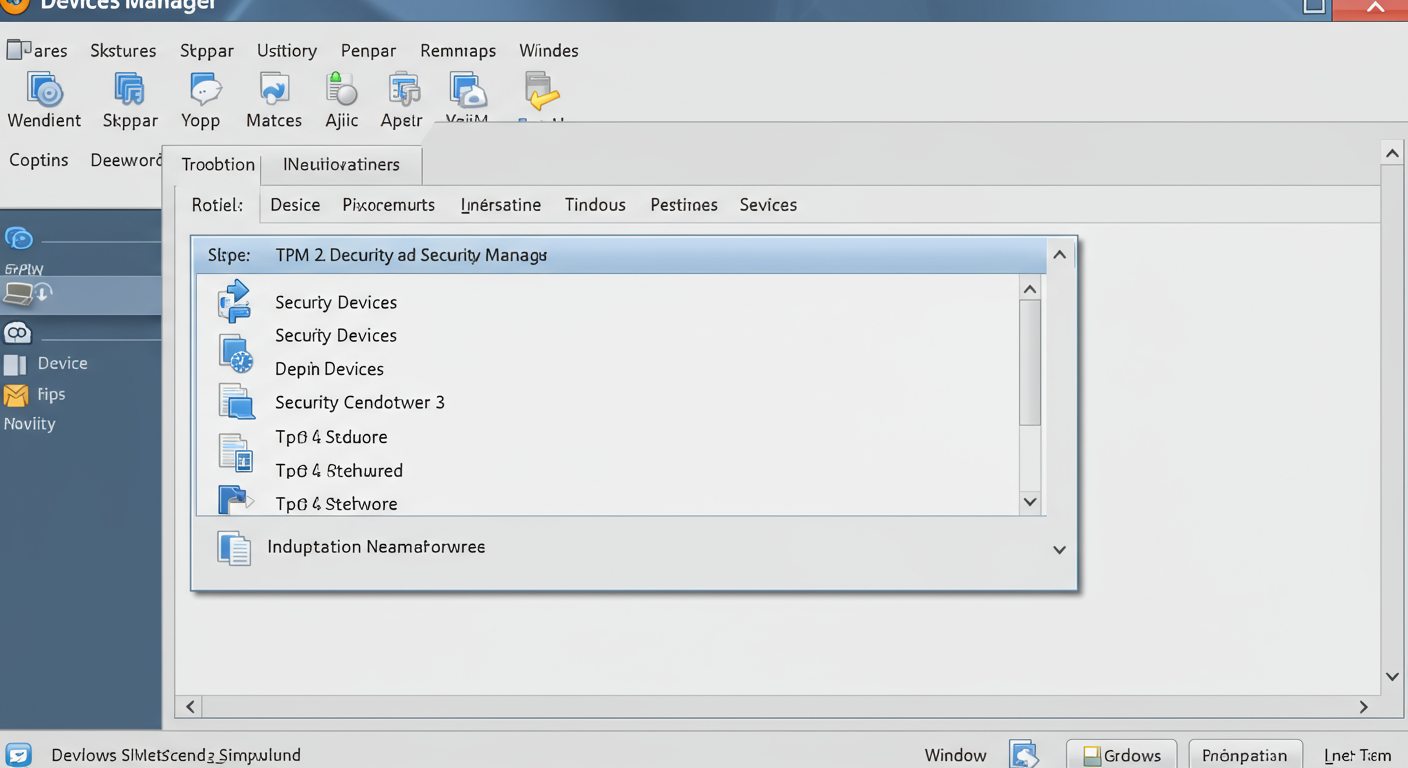Collapse the TPM 2 Decurity header chevron

(1060, 255)
